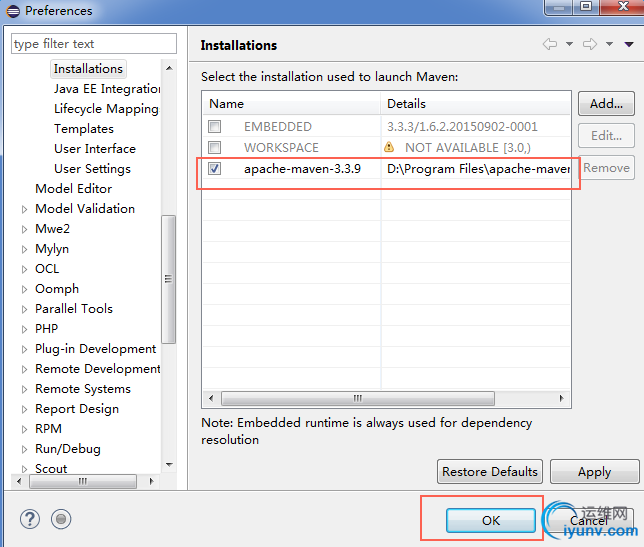Viewport: 644px width, 547px height.
Task: Select the apache-maven-3.3.9 row name
Action: (302, 169)
